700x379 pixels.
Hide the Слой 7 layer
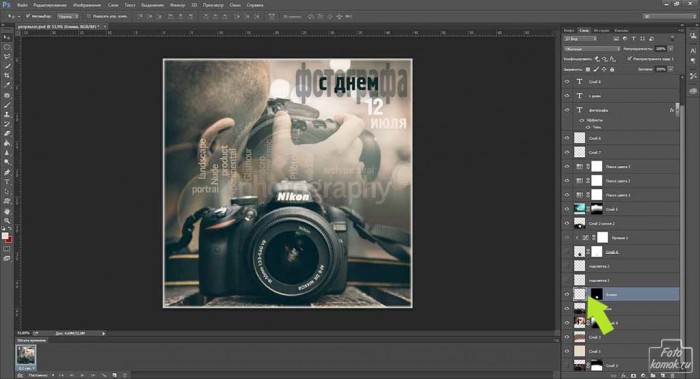coord(567,152)
